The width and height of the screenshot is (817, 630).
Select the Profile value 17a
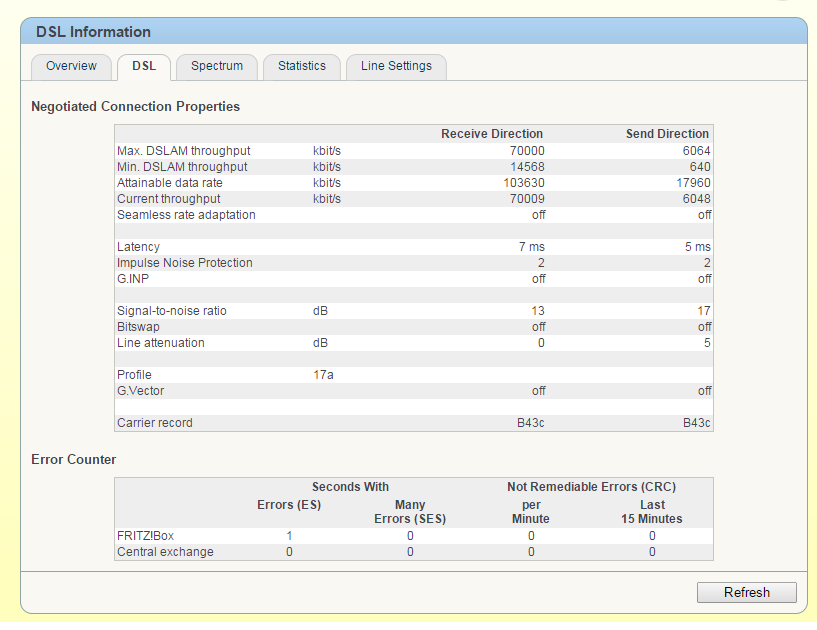(x=322, y=375)
